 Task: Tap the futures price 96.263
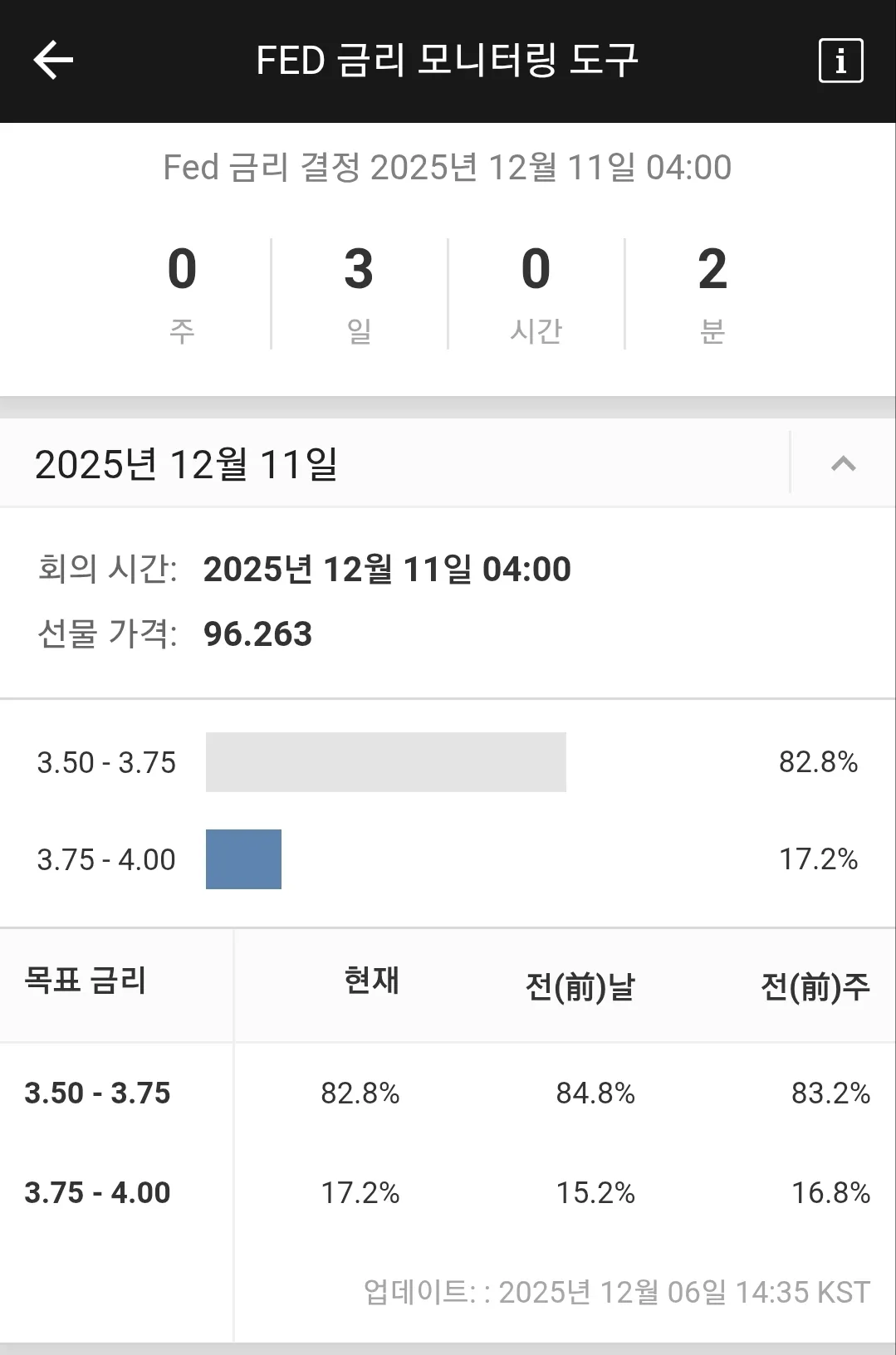coord(257,634)
